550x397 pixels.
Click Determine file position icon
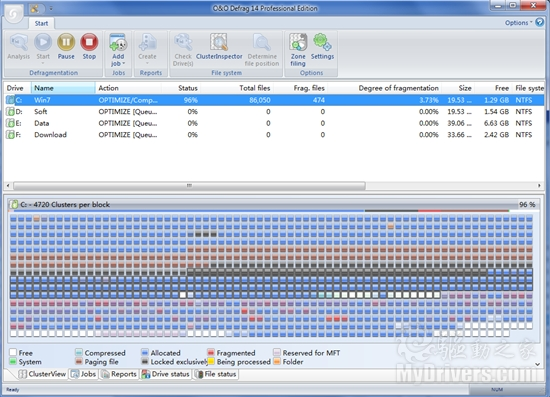click(x=262, y=43)
